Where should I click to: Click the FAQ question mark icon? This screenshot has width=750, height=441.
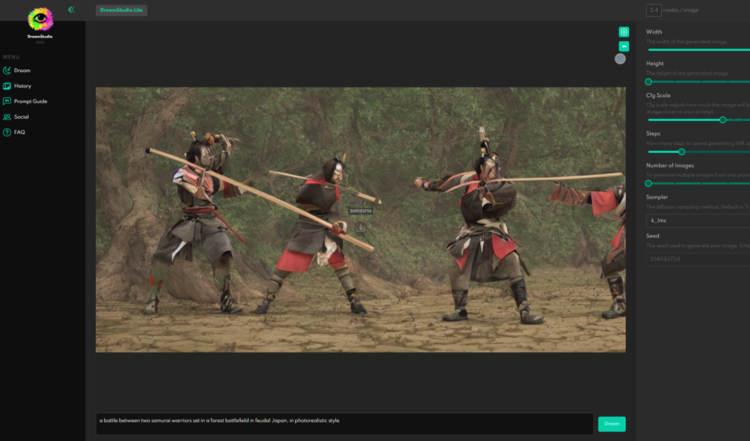click(x=7, y=132)
